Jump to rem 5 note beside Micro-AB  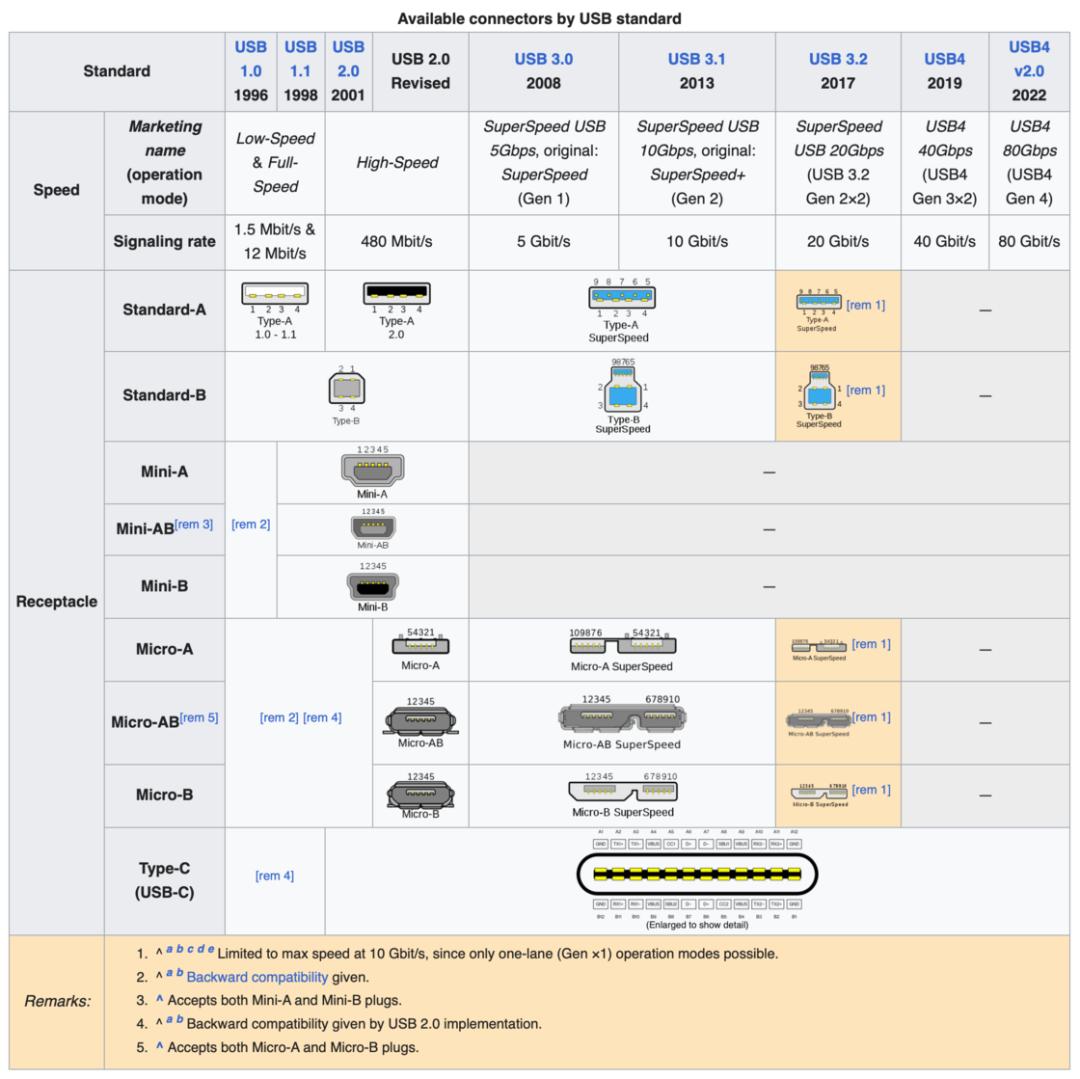tap(199, 717)
